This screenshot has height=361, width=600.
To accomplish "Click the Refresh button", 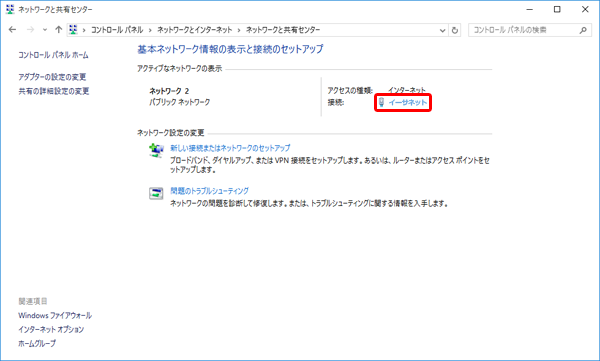I will click(x=455, y=30).
